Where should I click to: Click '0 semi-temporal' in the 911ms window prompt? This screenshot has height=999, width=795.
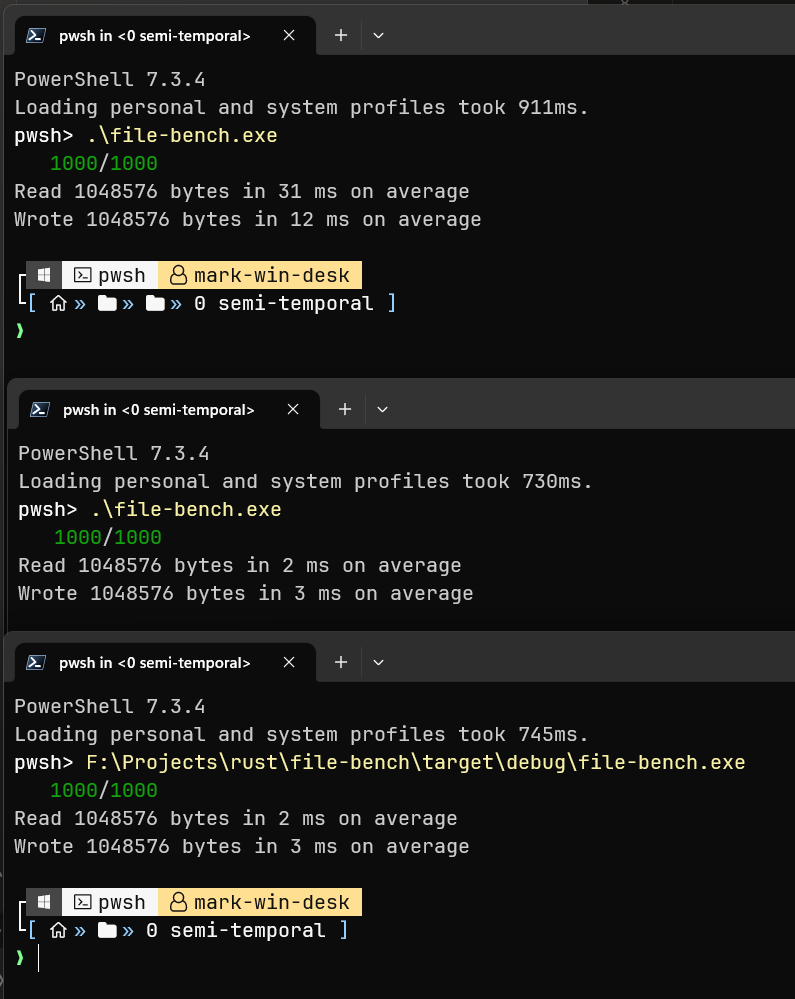click(x=283, y=303)
